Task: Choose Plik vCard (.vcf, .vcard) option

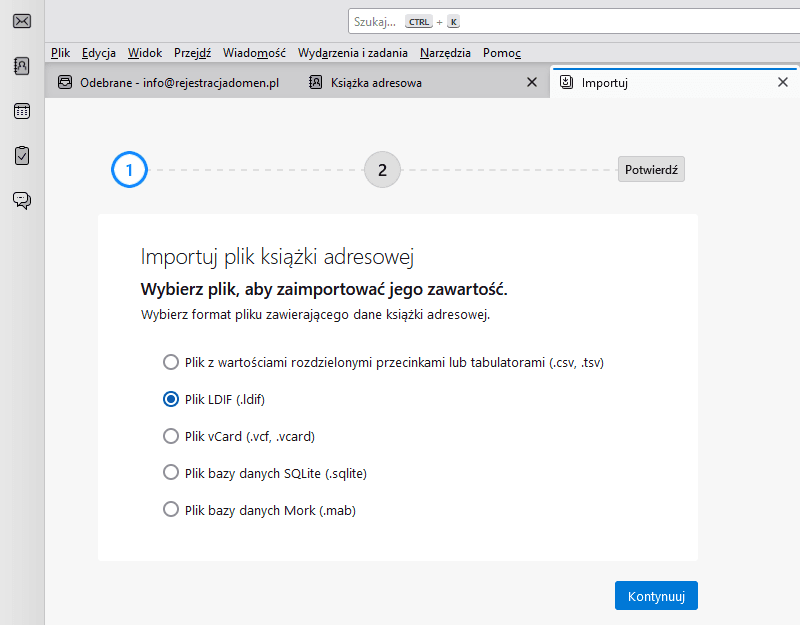Action: (170, 436)
